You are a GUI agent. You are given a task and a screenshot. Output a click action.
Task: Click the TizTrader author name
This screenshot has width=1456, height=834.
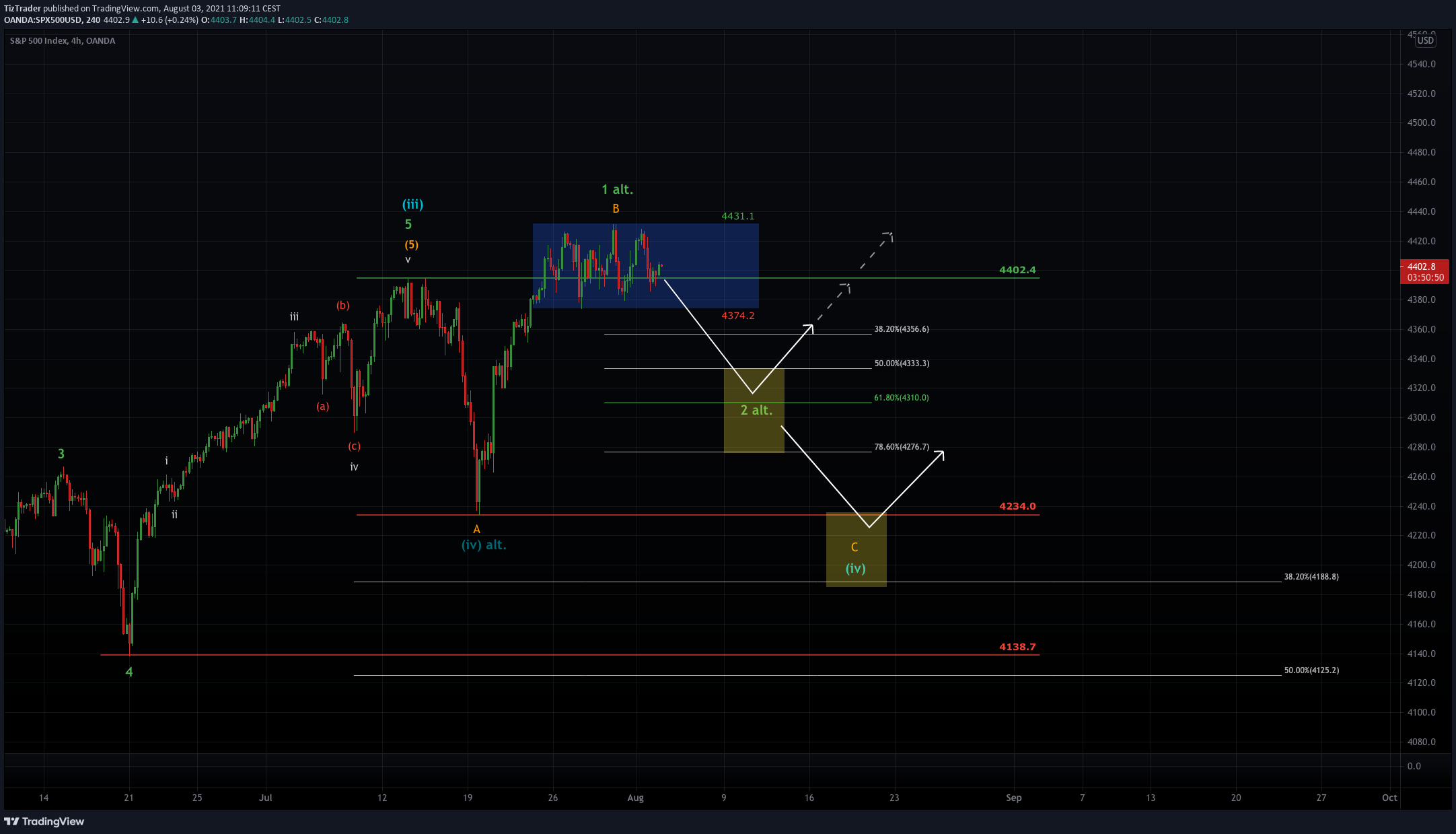coord(22,9)
